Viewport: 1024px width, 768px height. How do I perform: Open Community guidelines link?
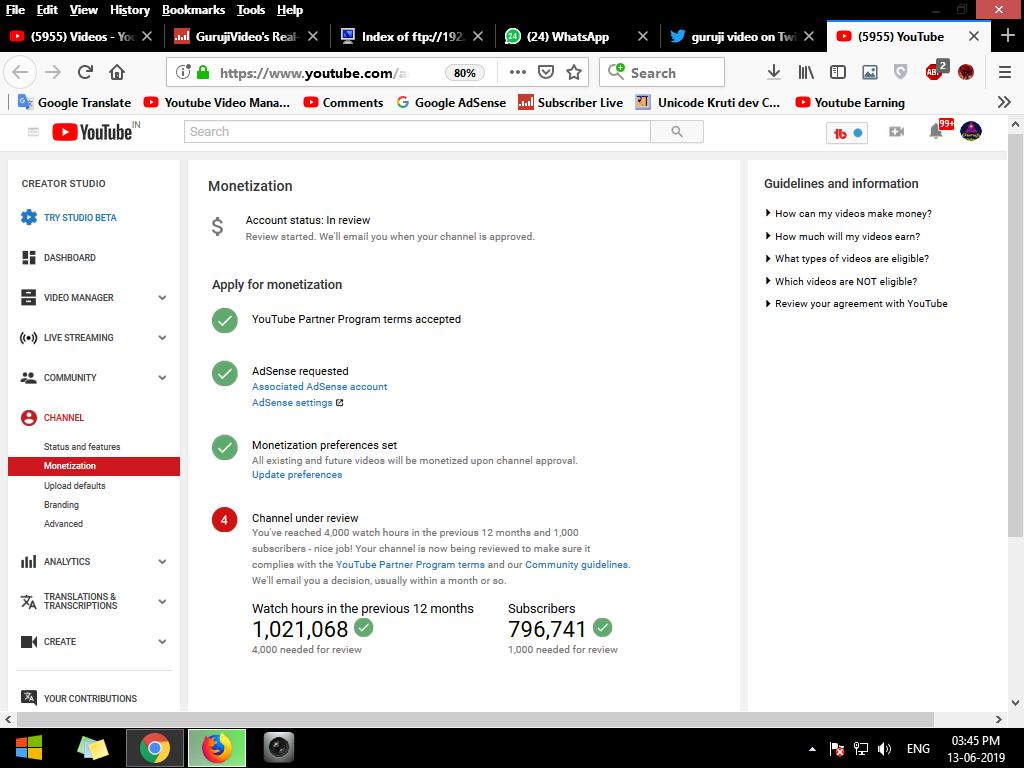pyautogui.click(x=577, y=564)
